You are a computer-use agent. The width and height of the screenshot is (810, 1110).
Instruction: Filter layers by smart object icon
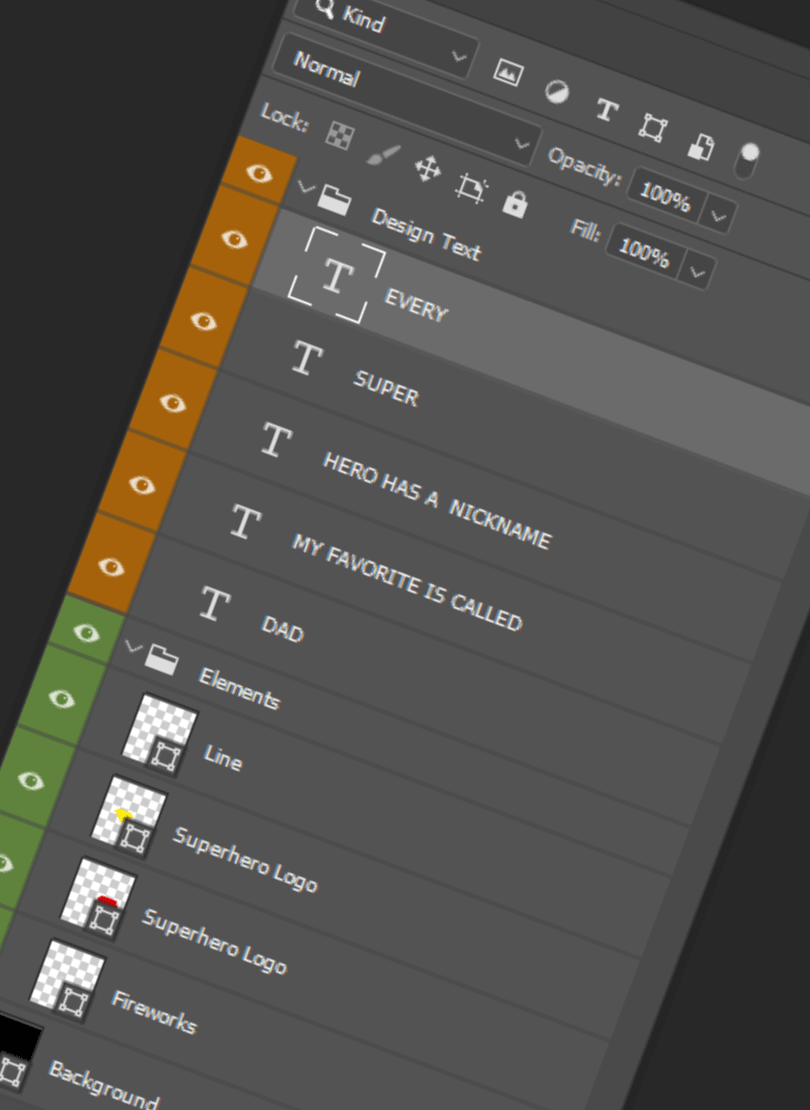click(x=700, y=146)
